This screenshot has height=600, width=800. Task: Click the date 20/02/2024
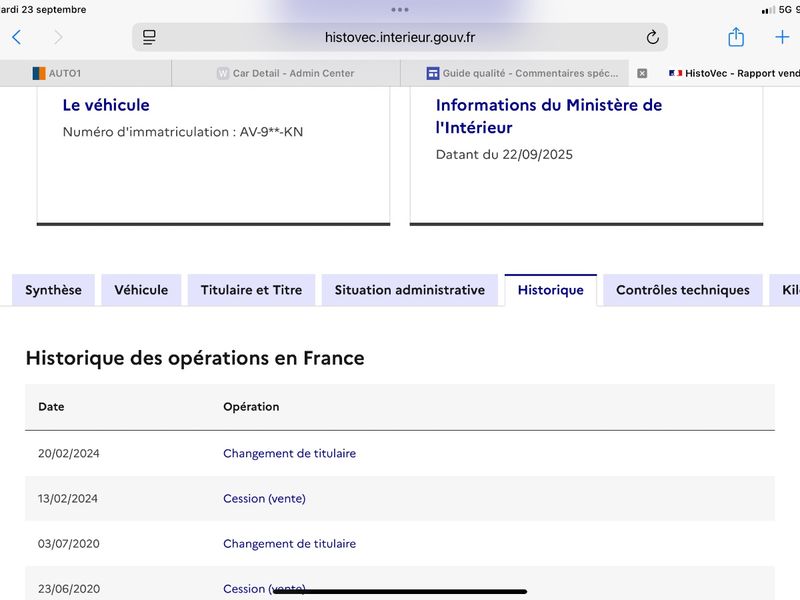click(68, 454)
